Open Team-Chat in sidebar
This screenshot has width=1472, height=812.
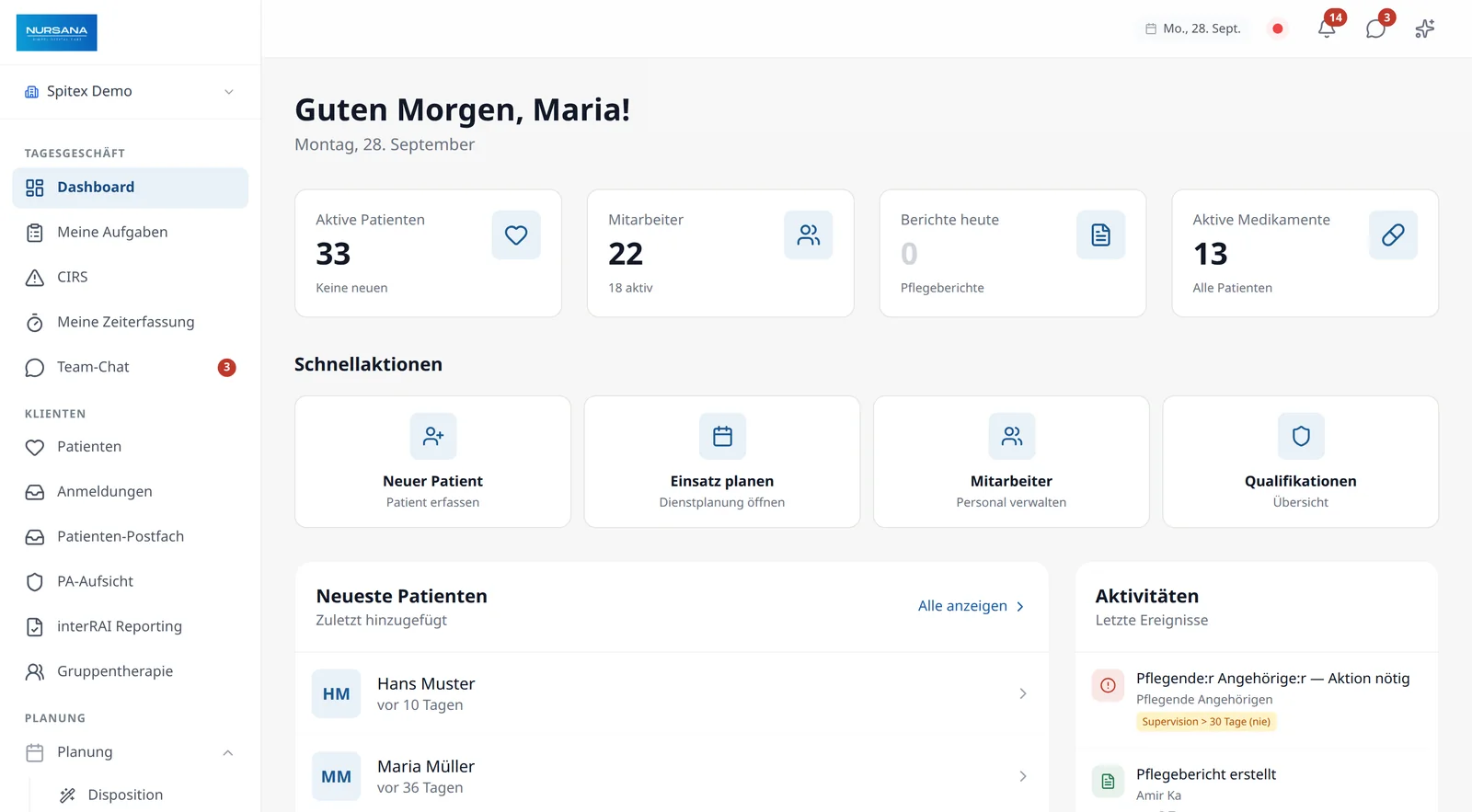pyautogui.click(x=131, y=368)
